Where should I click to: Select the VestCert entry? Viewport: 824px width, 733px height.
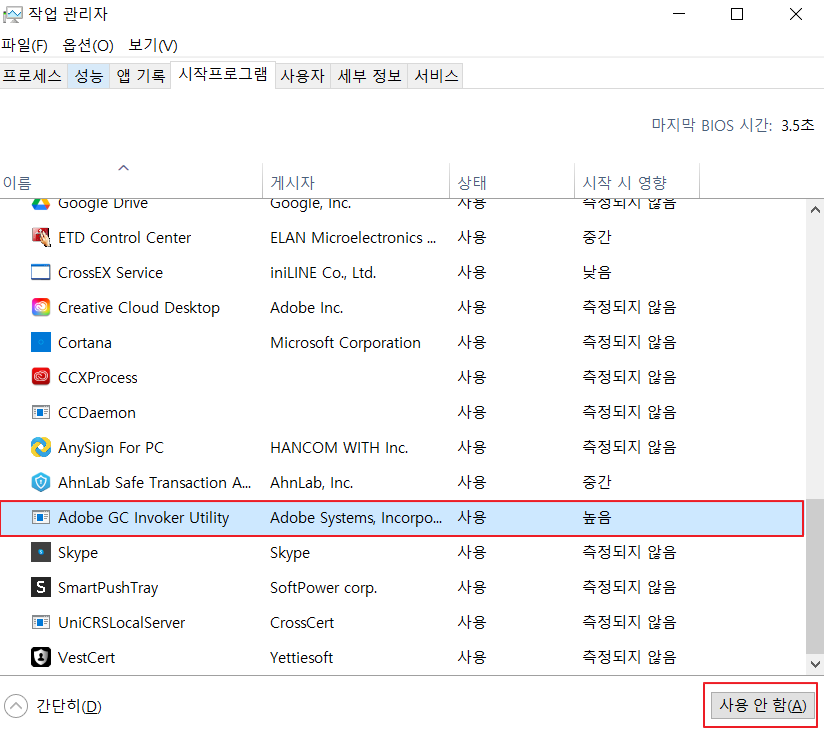(x=86, y=657)
